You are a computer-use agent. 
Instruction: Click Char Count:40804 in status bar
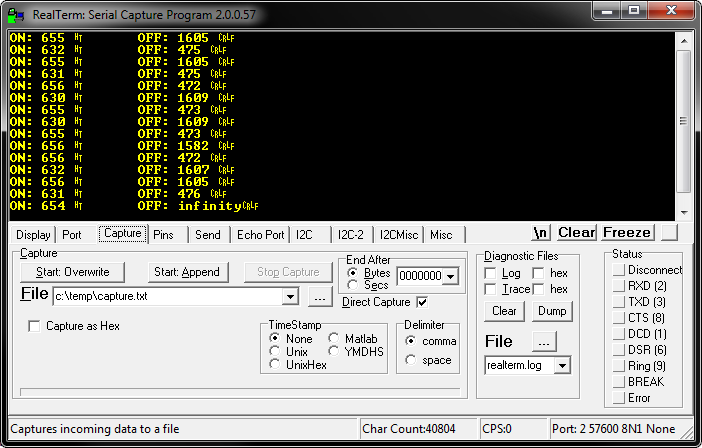coord(408,429)
